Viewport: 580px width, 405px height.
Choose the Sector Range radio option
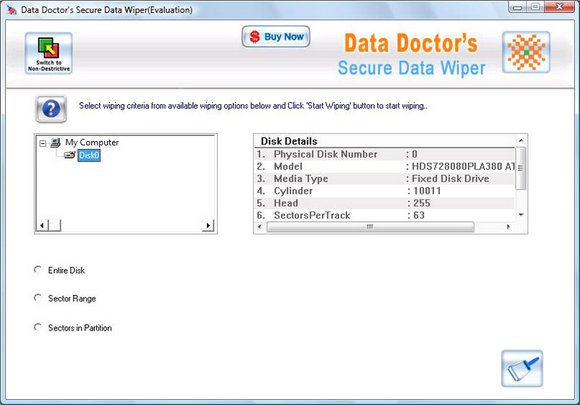pos(37,298)
